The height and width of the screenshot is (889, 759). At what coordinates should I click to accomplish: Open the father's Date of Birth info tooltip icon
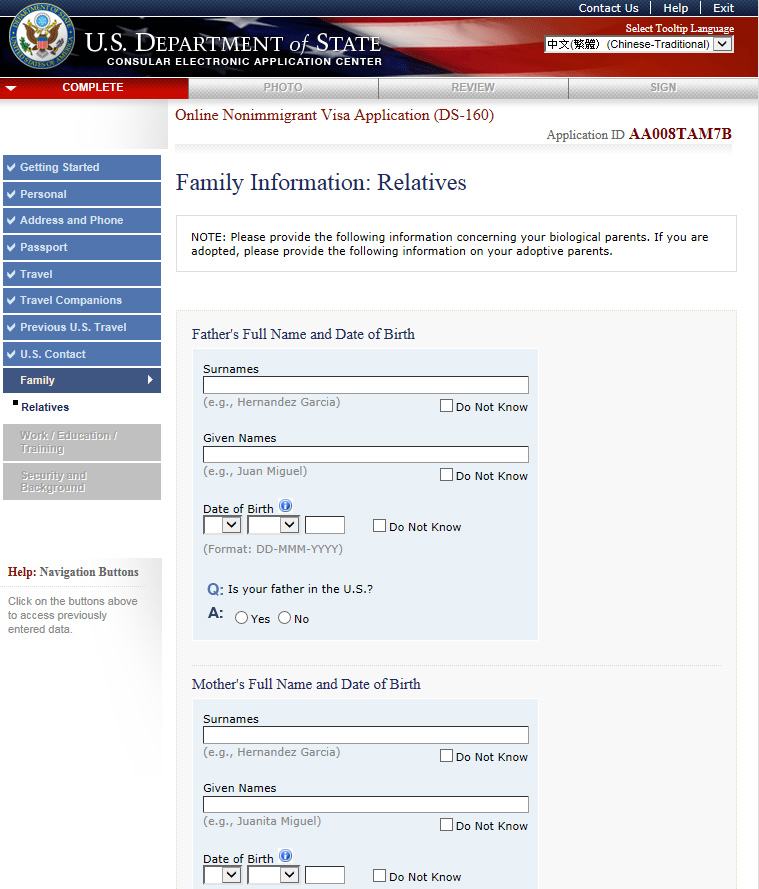[x=286, y=506]
